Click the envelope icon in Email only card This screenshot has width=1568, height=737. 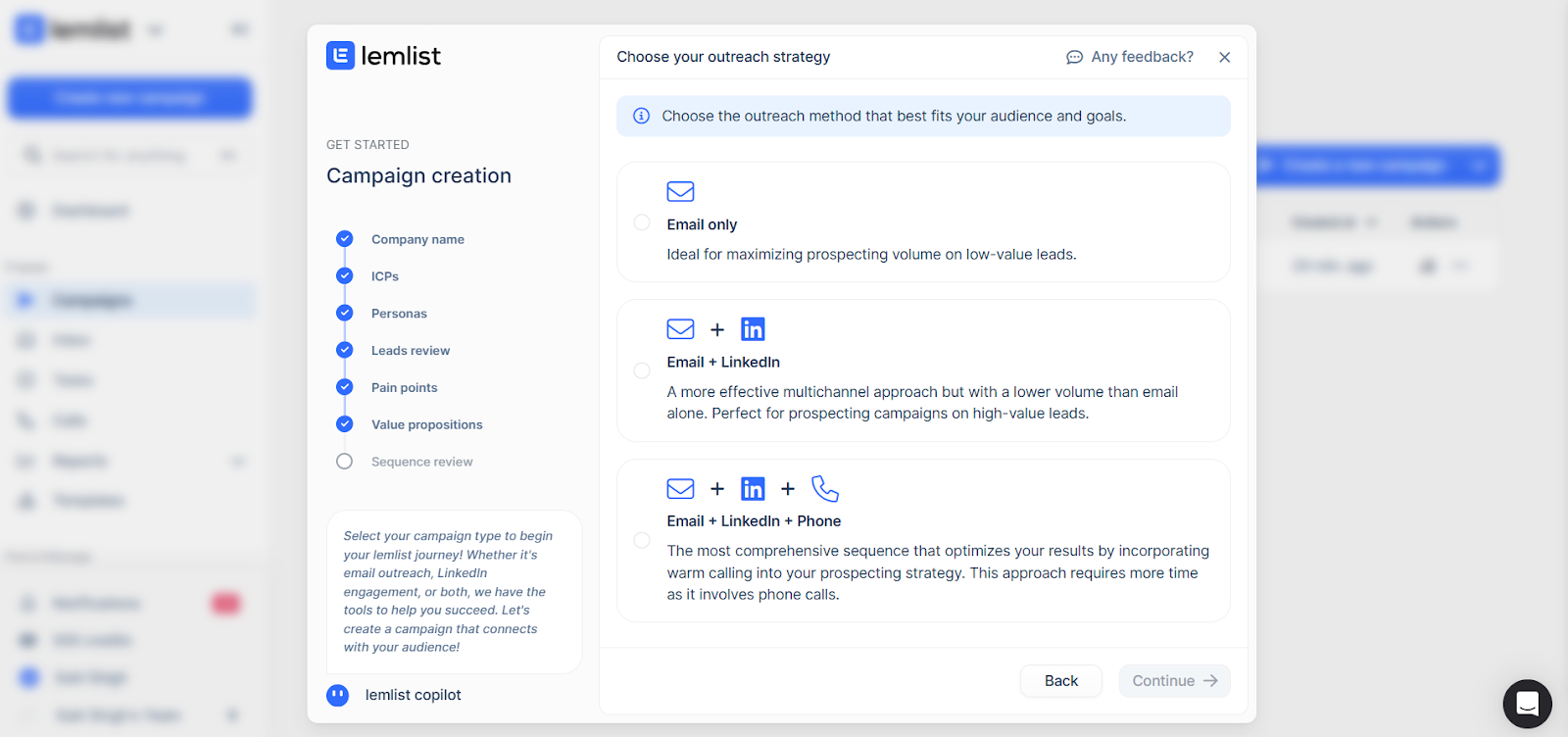click(680, 191)
